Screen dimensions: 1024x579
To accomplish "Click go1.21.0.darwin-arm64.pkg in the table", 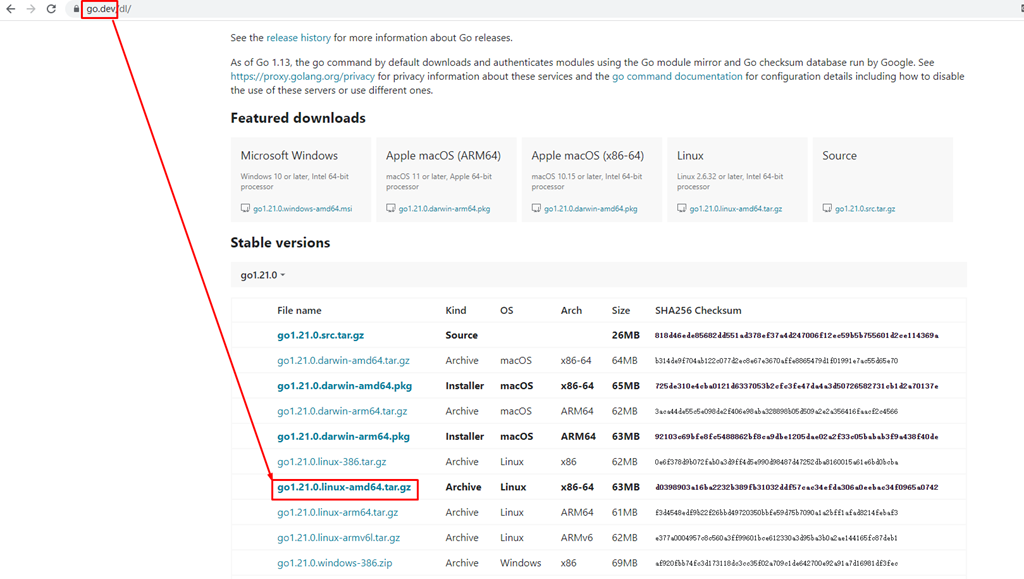I will click(x=343, y=437).
